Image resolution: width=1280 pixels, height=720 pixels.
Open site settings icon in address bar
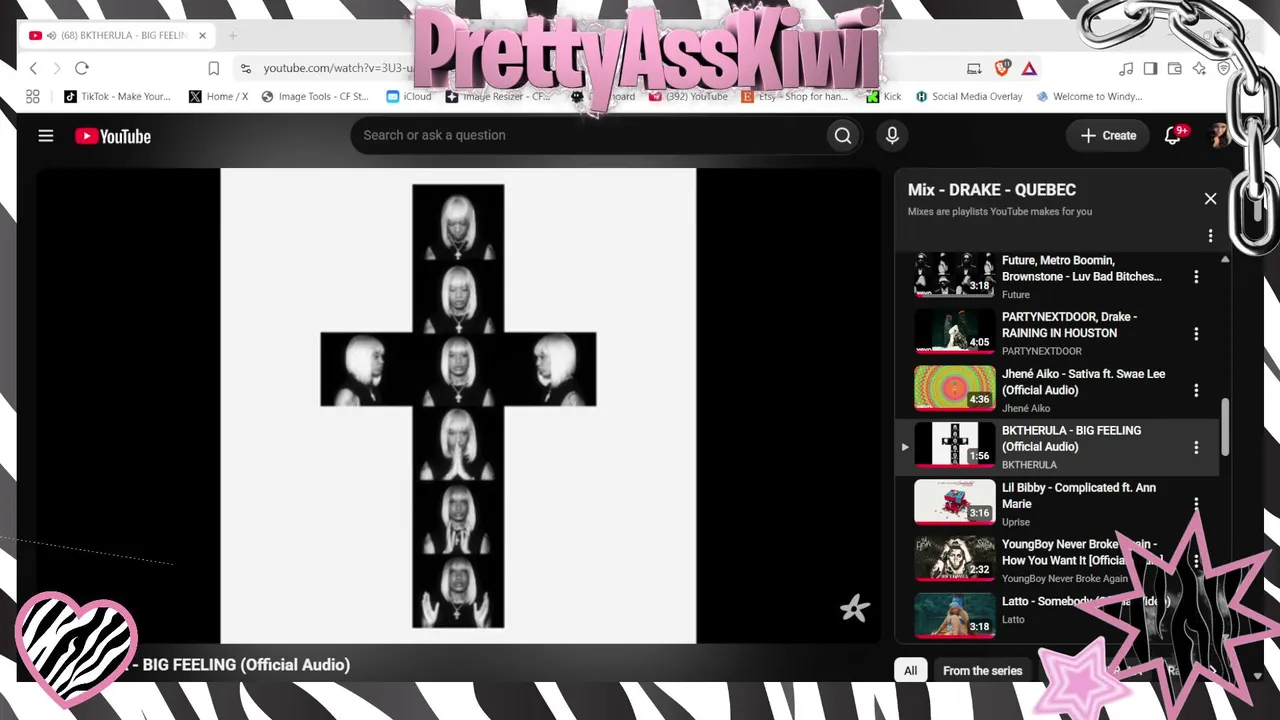point(246,68)
